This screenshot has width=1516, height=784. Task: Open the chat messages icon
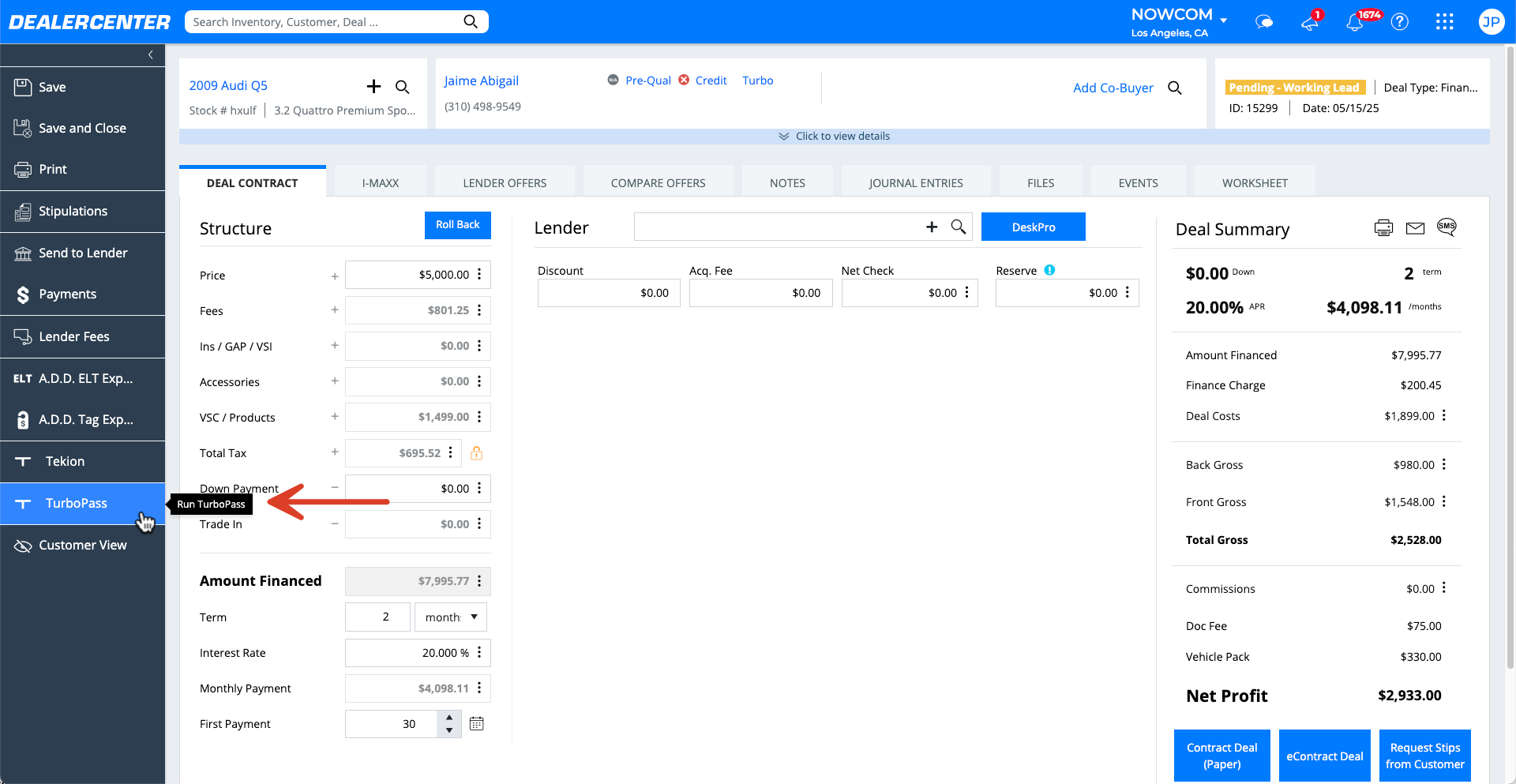point(1264,21)
